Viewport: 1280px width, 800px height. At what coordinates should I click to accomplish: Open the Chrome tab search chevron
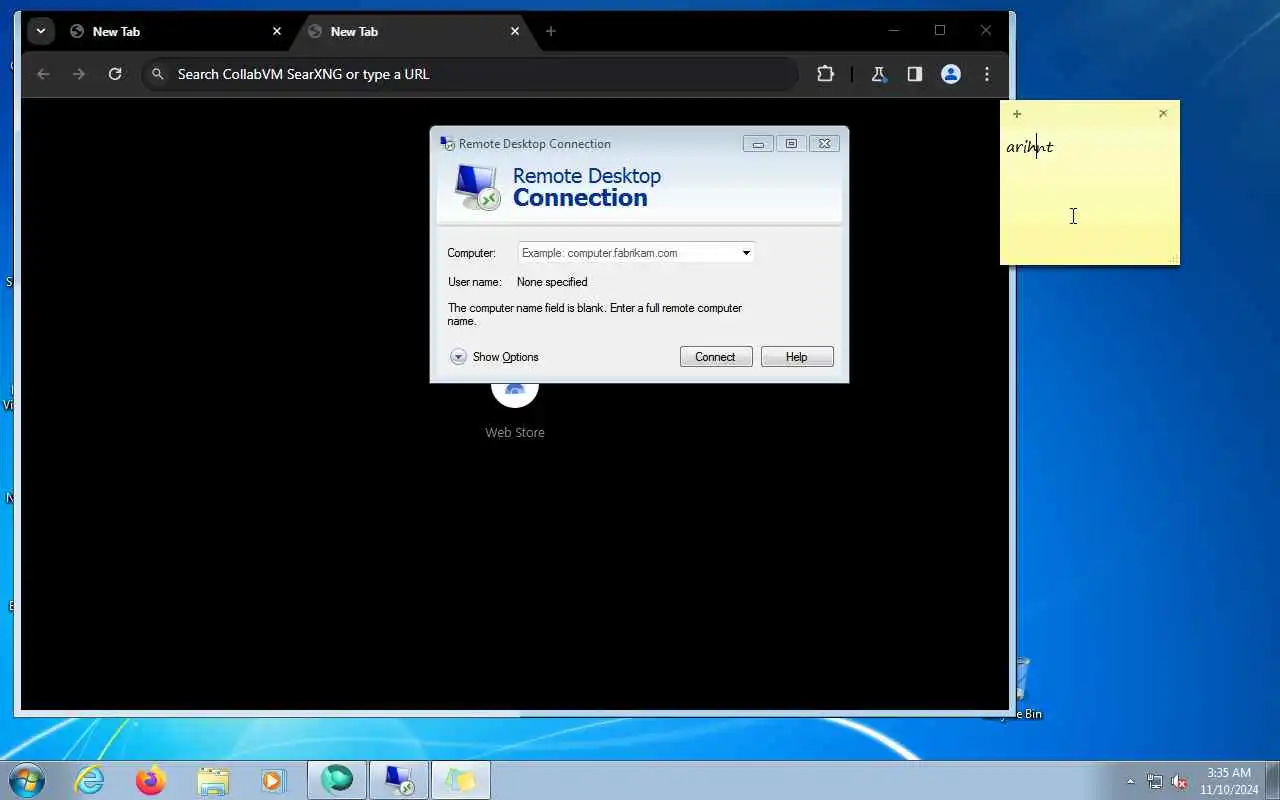point(41,31)
